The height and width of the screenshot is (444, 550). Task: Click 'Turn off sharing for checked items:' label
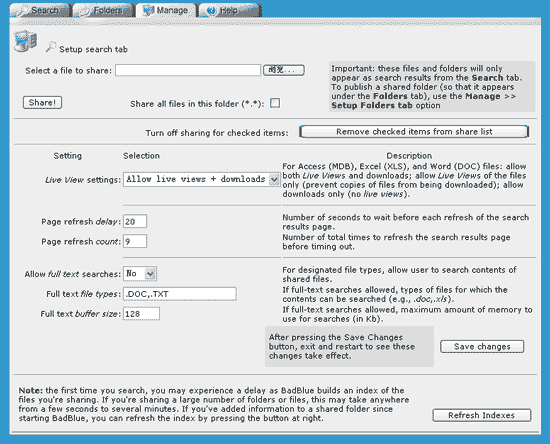(x=217, y=133)
